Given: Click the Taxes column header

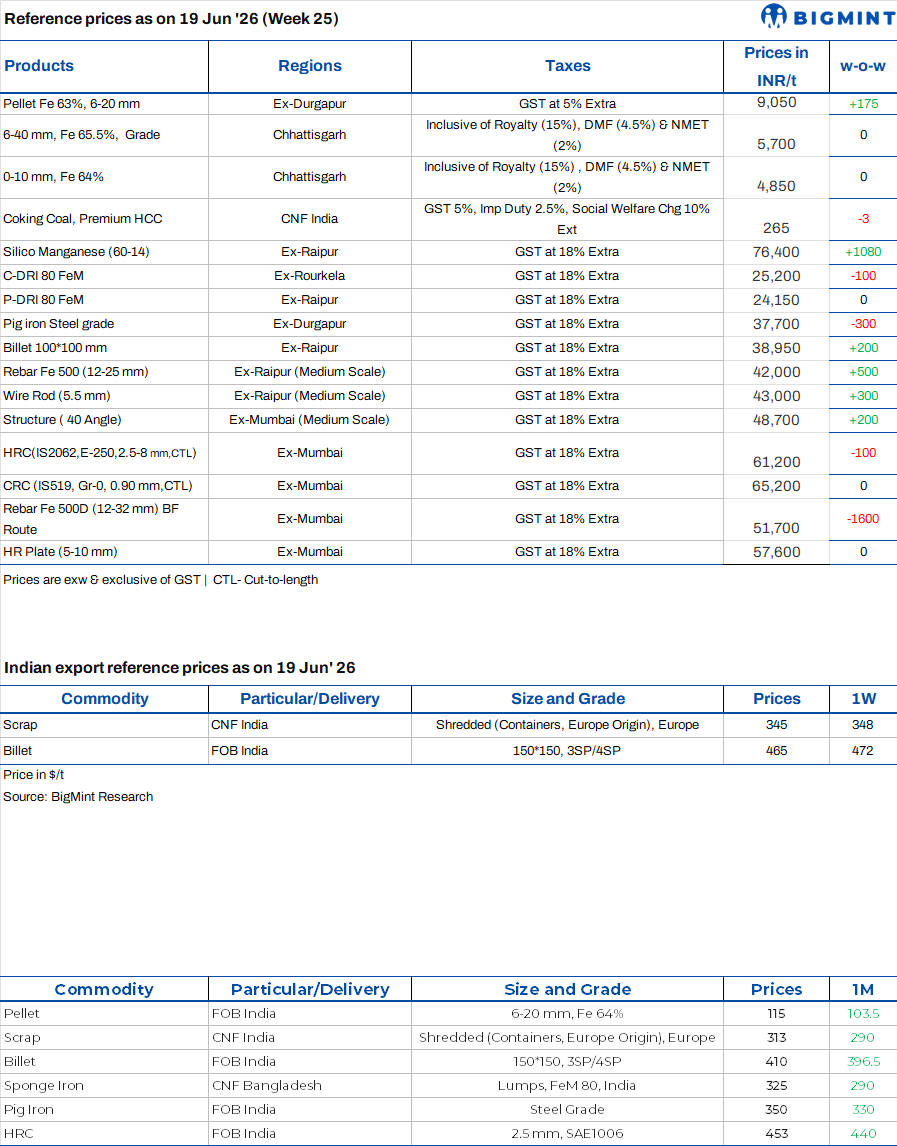Looking at the screenshot, I should [567, 66].
